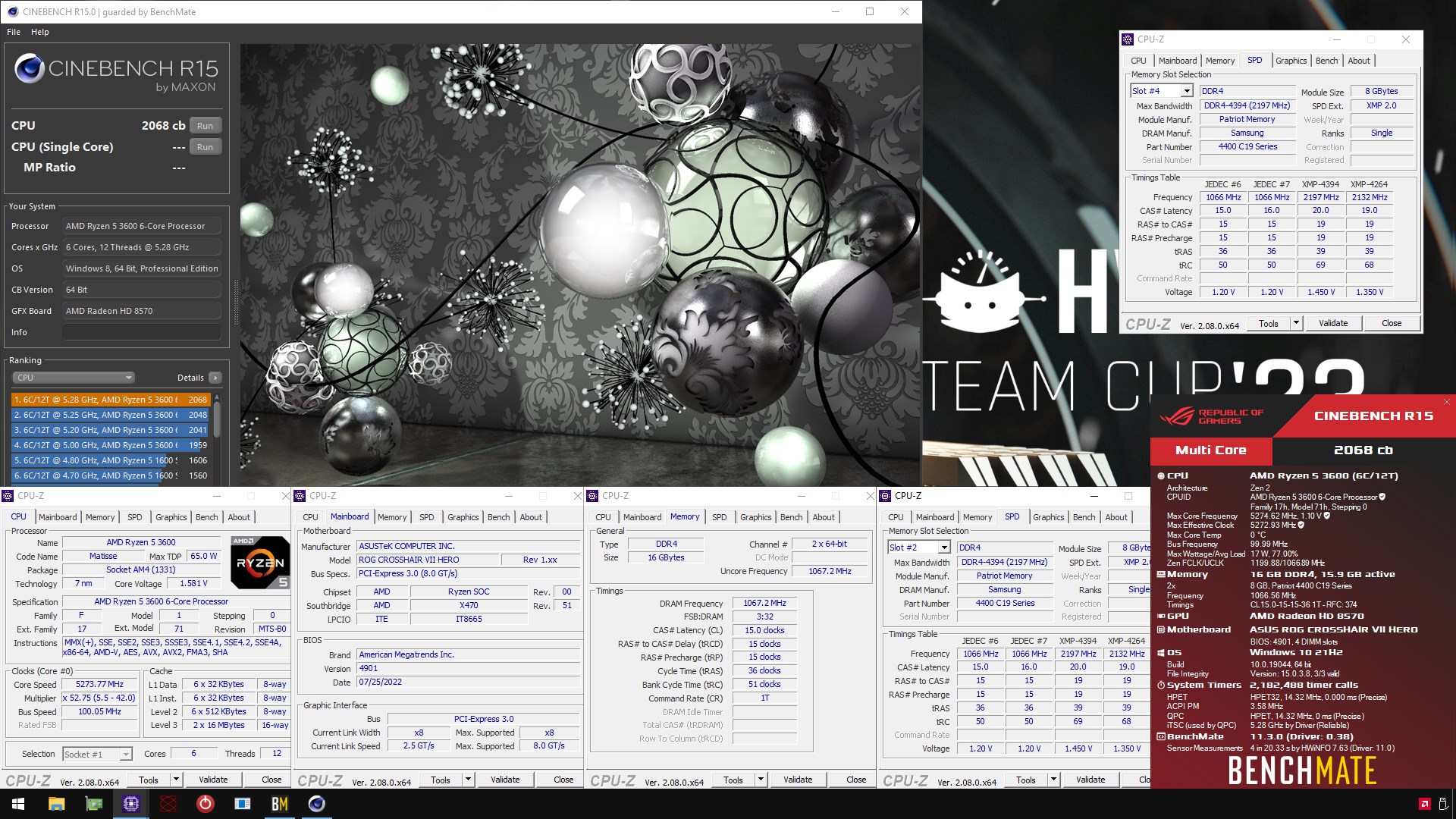Click the Cinebench title bar app icon
The width and height of the screenshot is (1456, 819).
coord(13,11)
